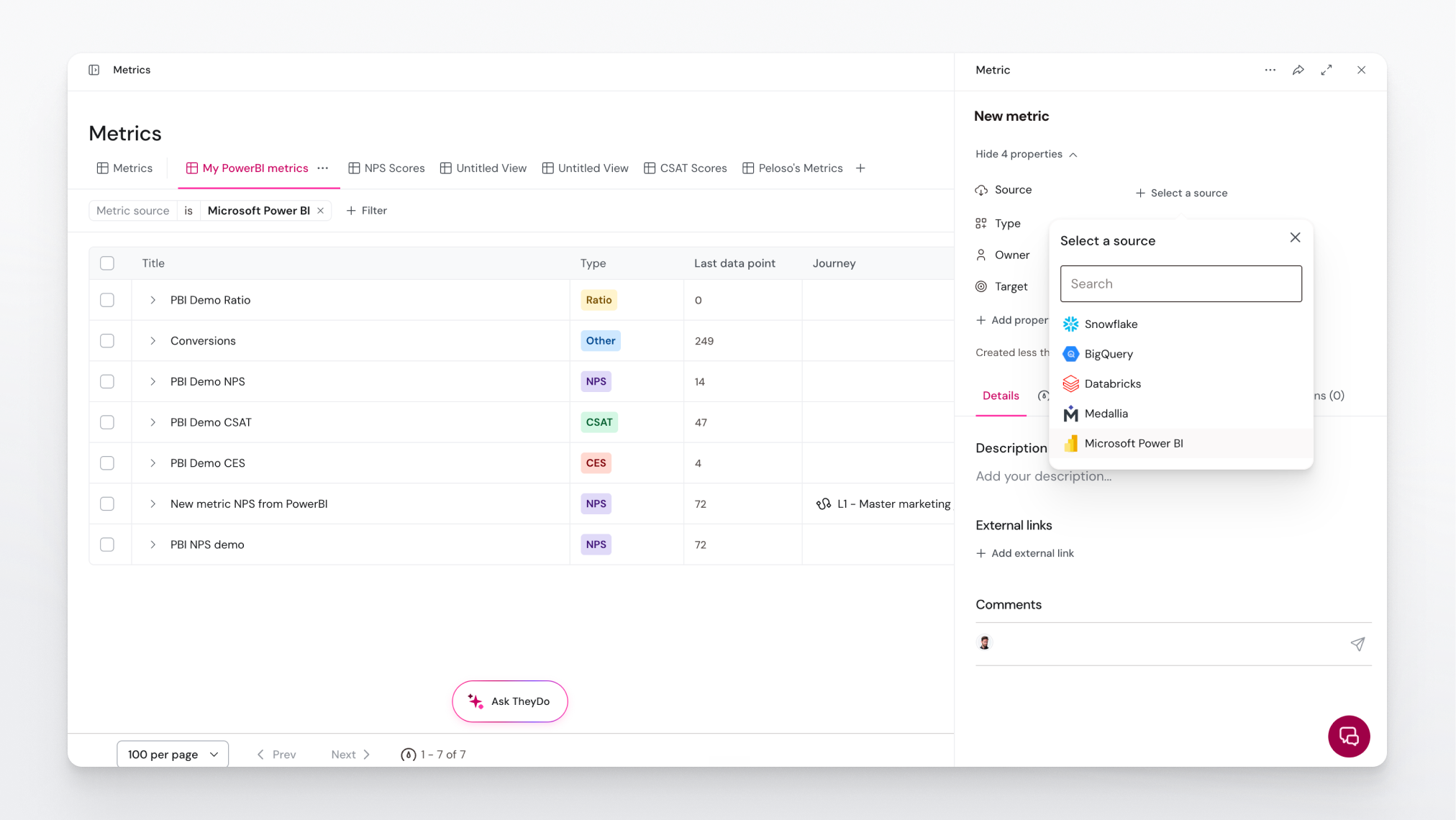Open the more options menu in Metric panel
Screen dimensions: 1456x820
pyautogui.click(x=1270, y=70)
